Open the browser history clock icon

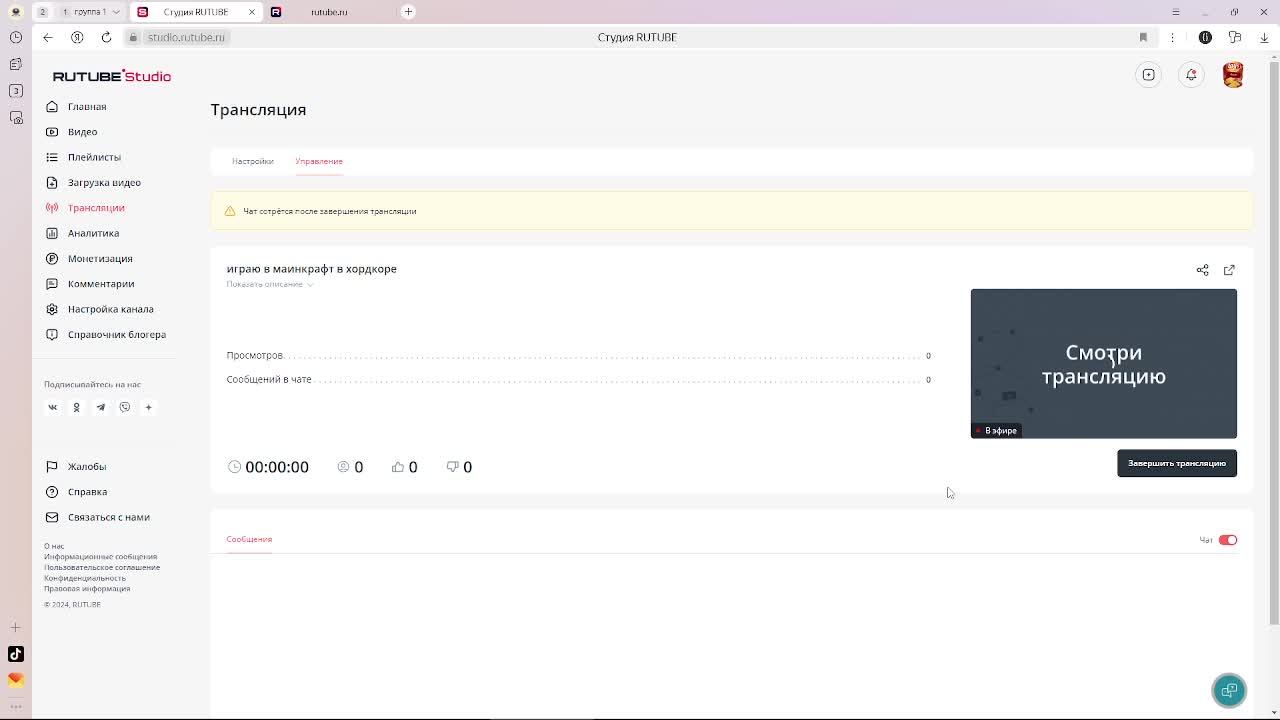(x=15, y=37)
